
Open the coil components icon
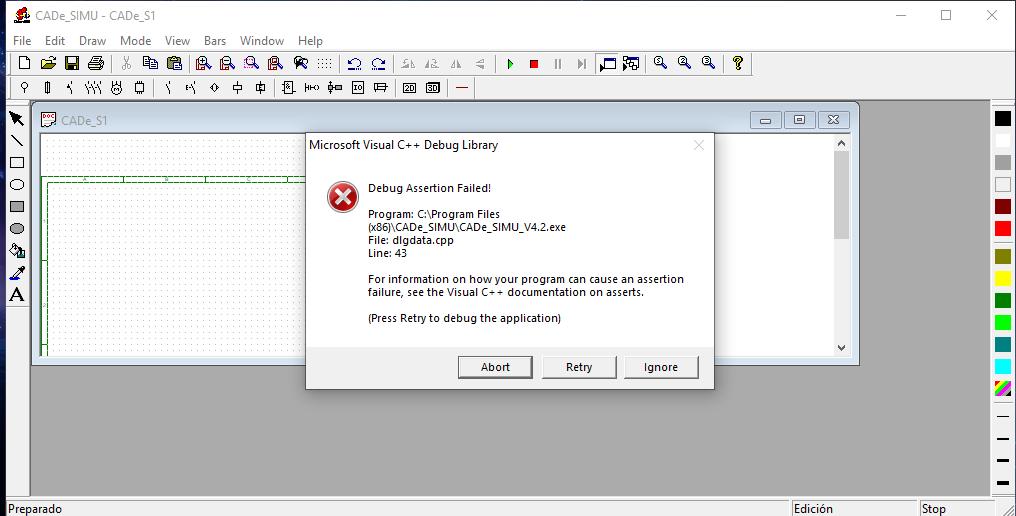click(x=238, y=88)
